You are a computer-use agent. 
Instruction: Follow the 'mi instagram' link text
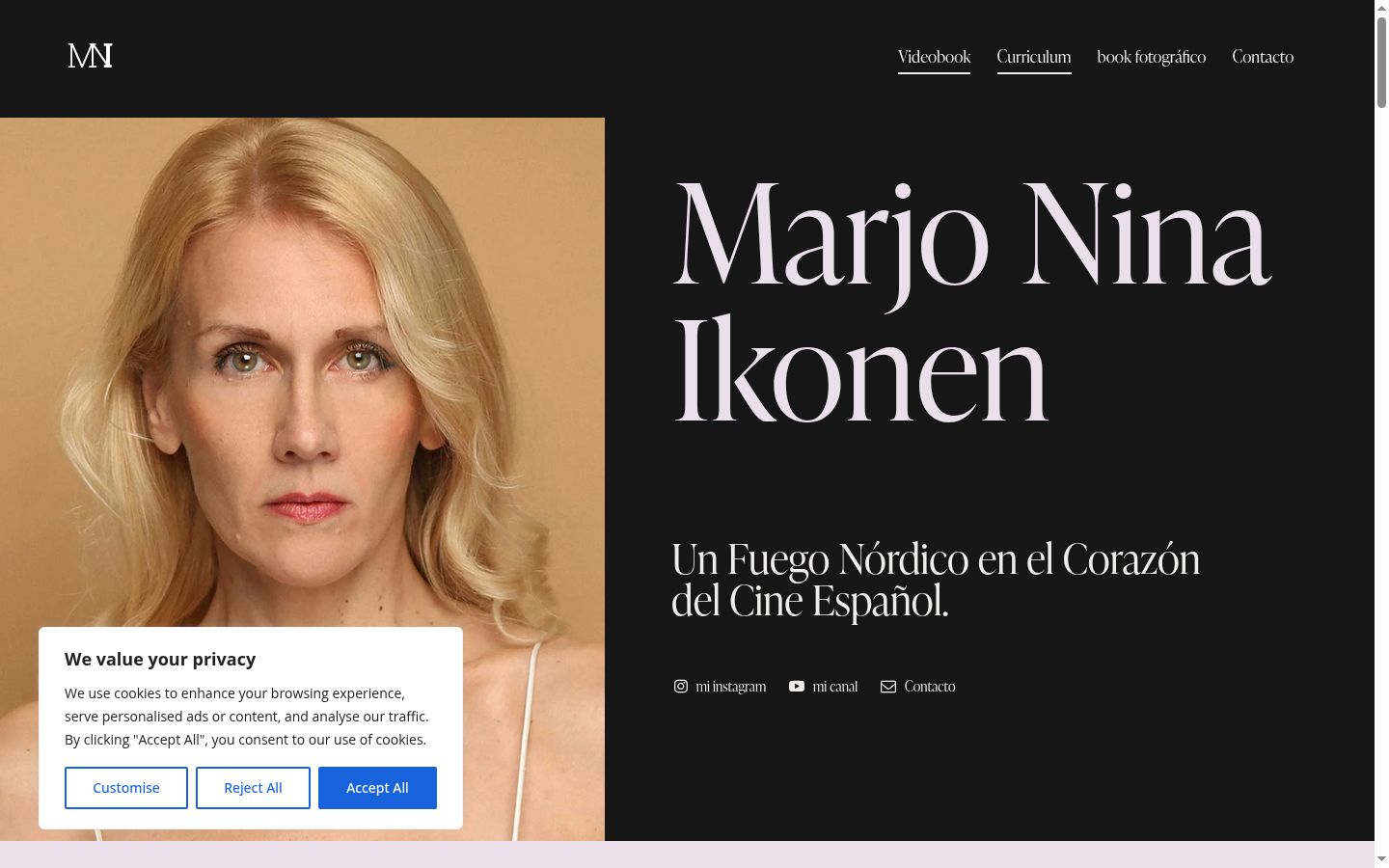(x=731, y=687)
